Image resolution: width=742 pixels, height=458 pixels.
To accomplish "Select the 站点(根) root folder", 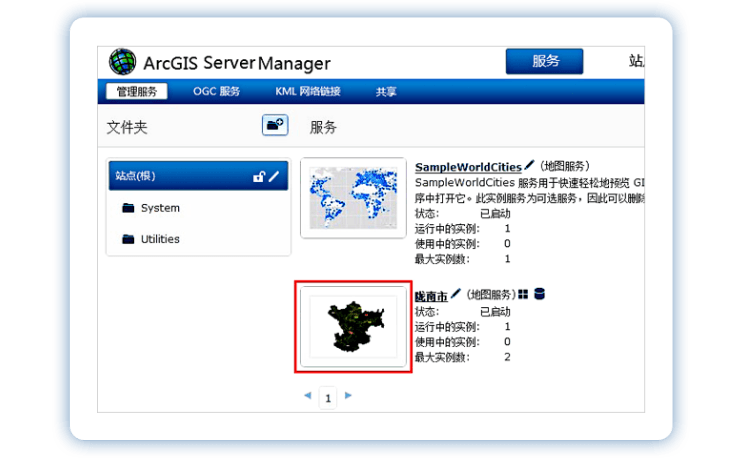I will pos(198,176).
